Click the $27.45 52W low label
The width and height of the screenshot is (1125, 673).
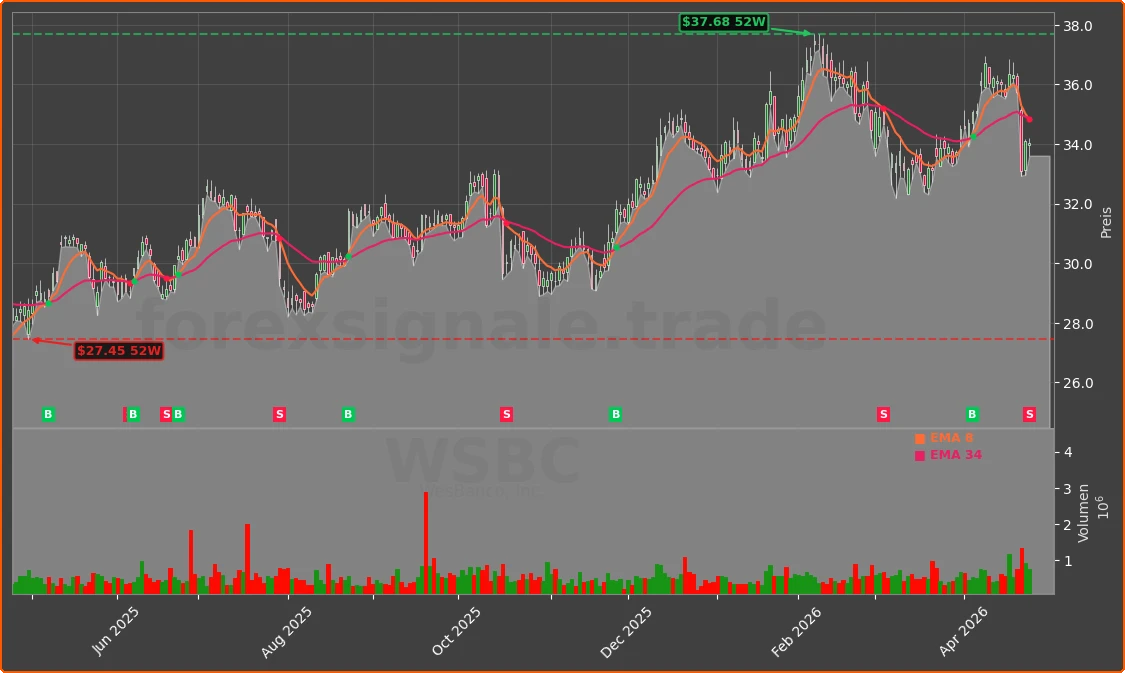[x=119, y=351]
